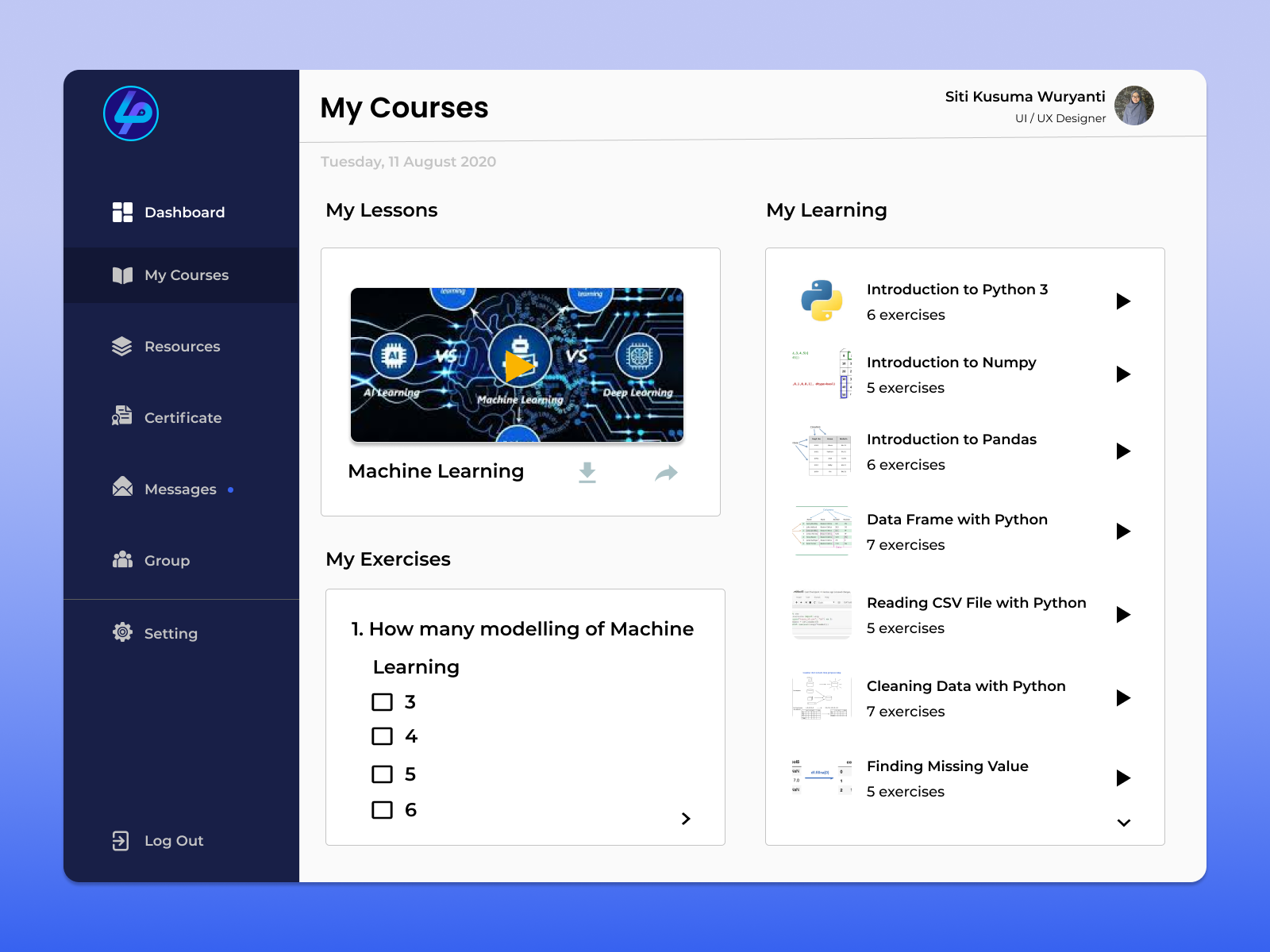The height and width of the screenshot is (952, 1270).
Task: Tick checkbox for answer 6
Action: tap(383, 810)
